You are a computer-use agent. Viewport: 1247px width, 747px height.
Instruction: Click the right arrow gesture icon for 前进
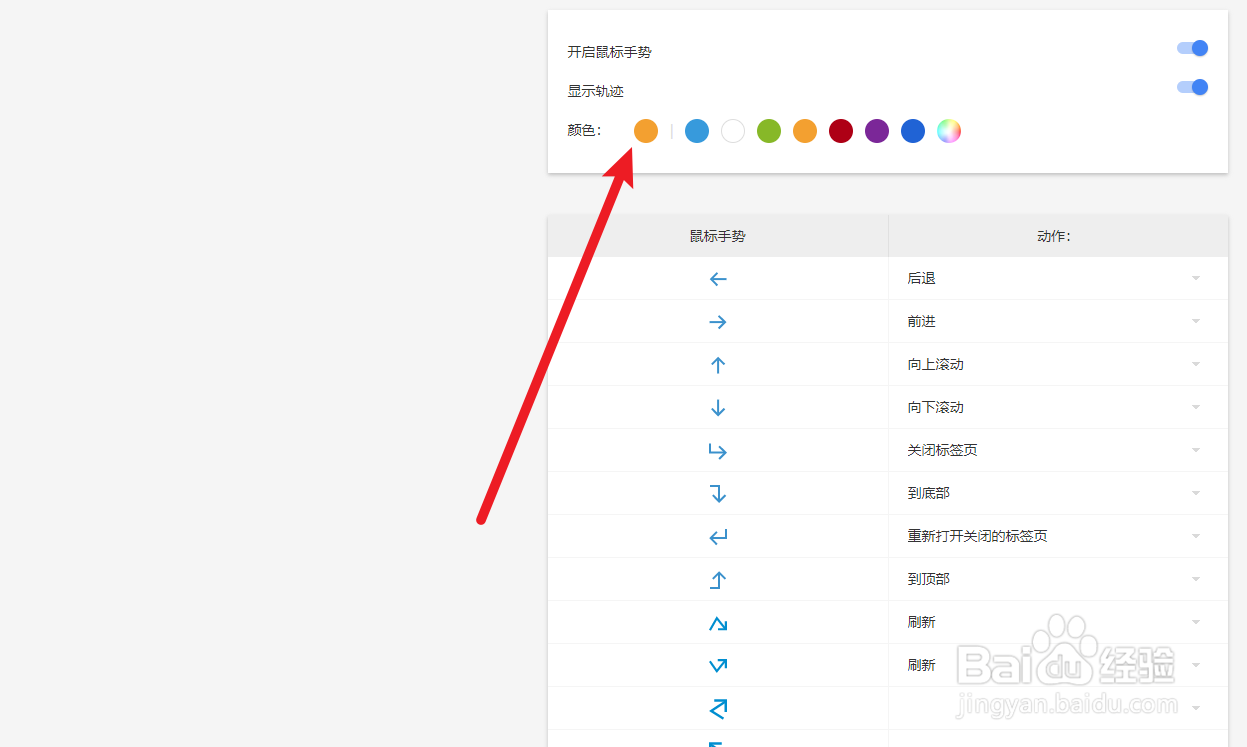(x=718, y=321)
